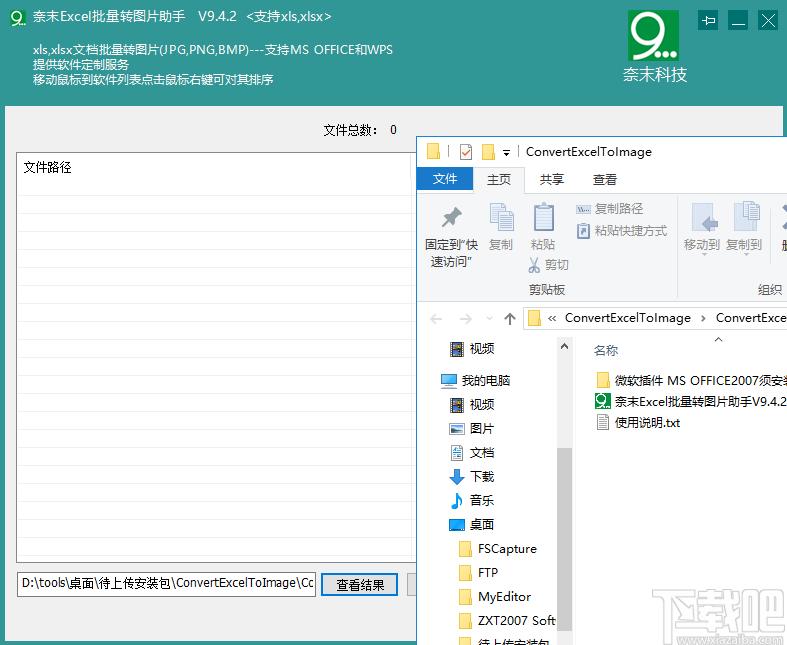Select 我的电脑 in the navigation tree
The width and height of the screenshot is (787, 645).
(475, 380)
